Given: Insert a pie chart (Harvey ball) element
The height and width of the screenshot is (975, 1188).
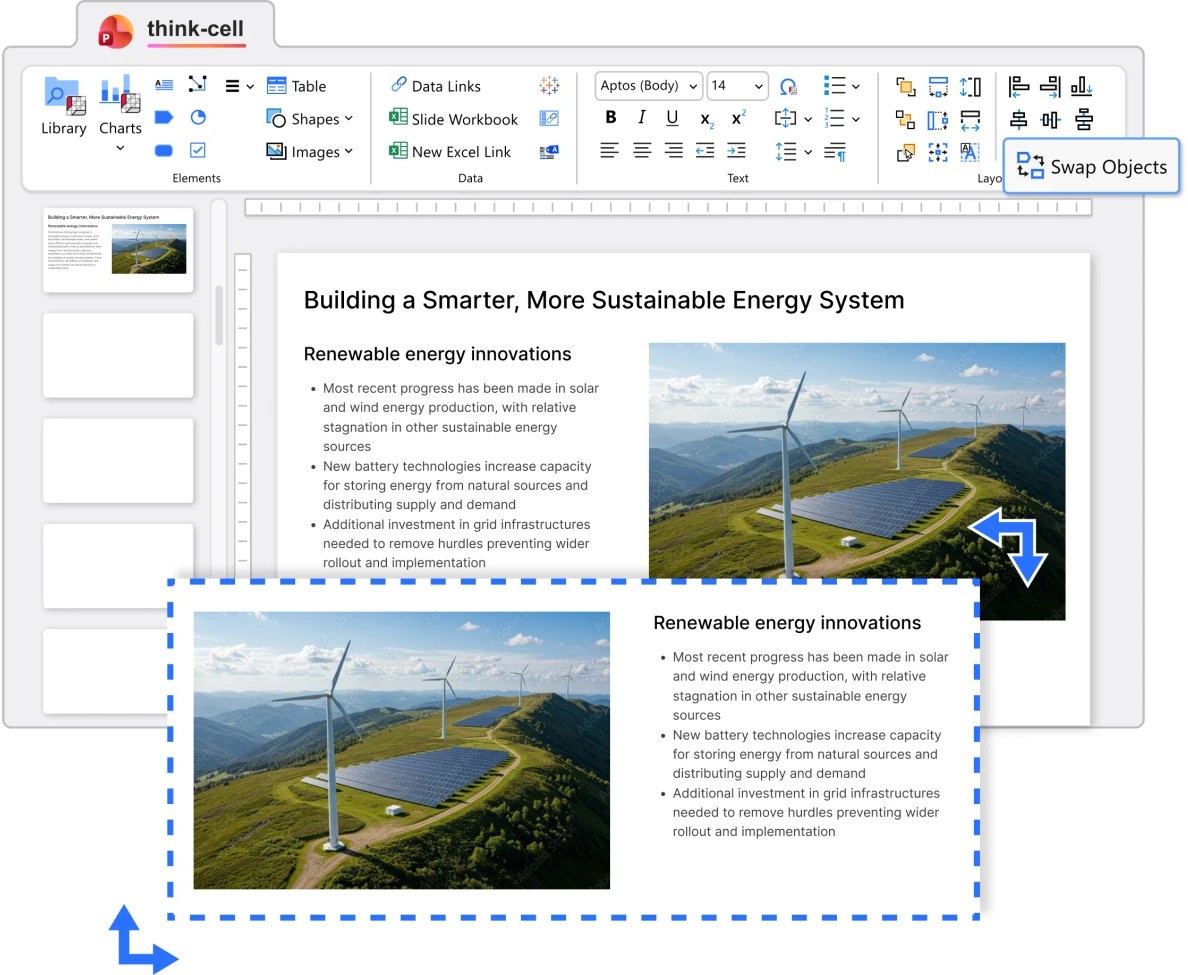Looking at the screenshot, I should (x=198, y=118).
